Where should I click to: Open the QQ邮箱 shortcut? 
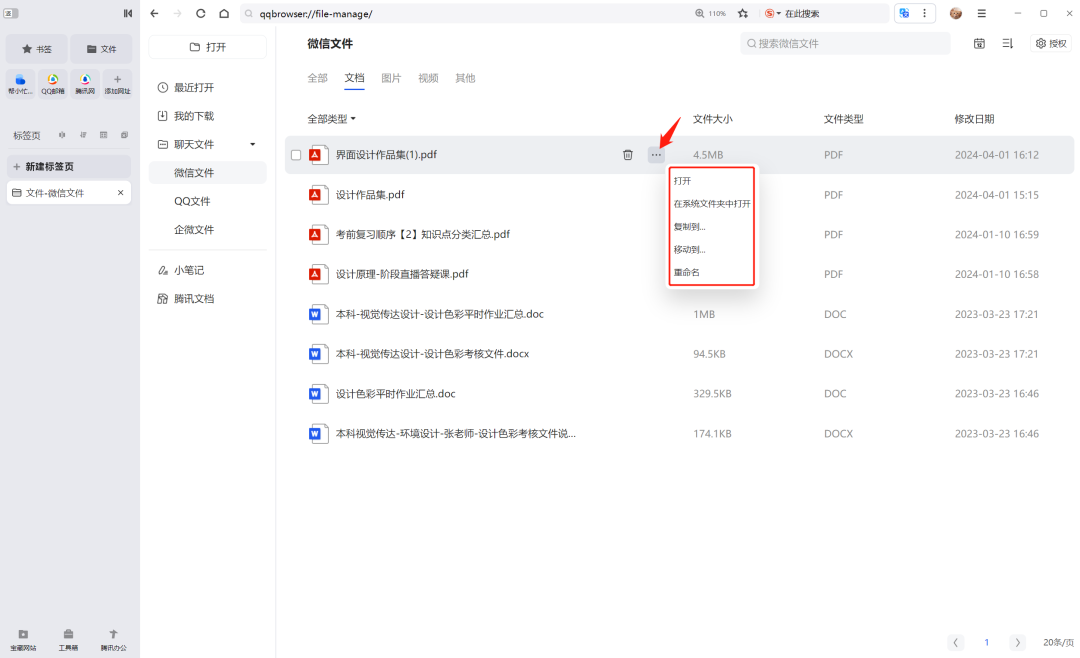(x=52, y=84)
